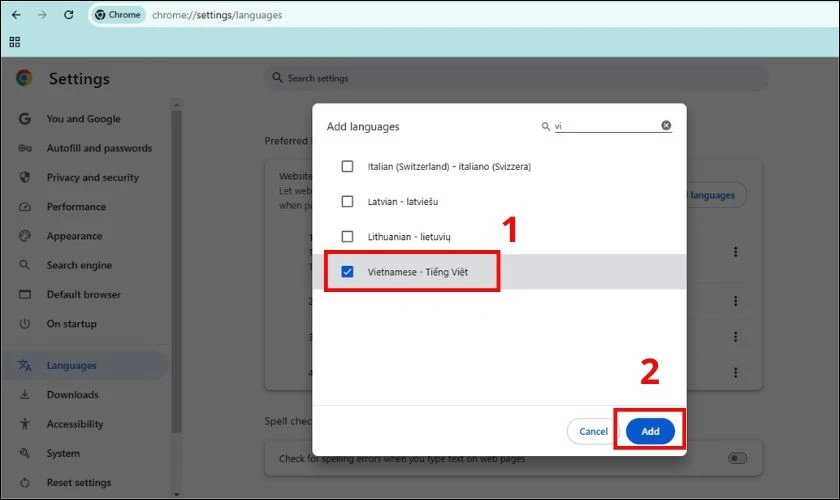This screenshot has height=500, width=840.
Task: Click the Latvian - latviešu label text
Action: click(x=403, y=202)
